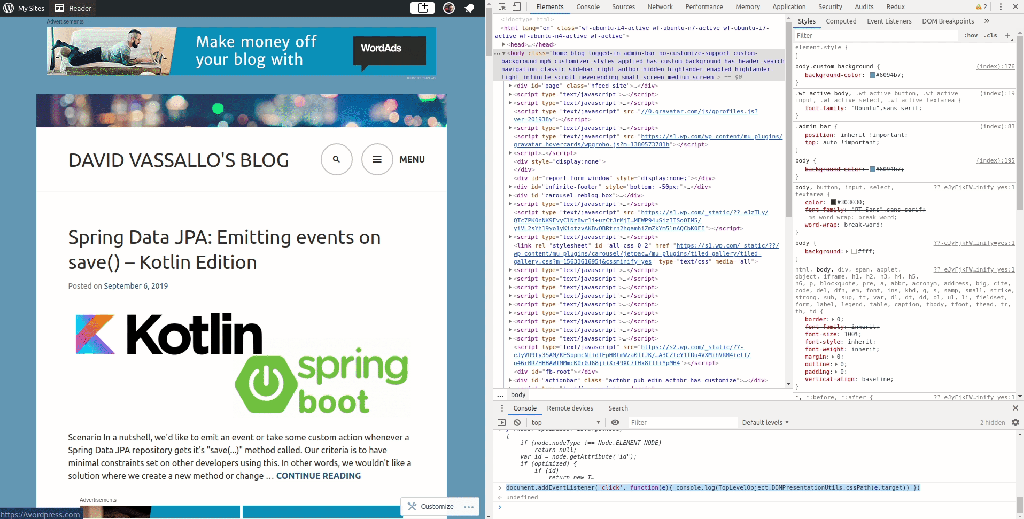Image resolution: width=1024 pixels, height=519 pixels.
Task: Open the Computed styles tab
Action: tap(840, 20)
